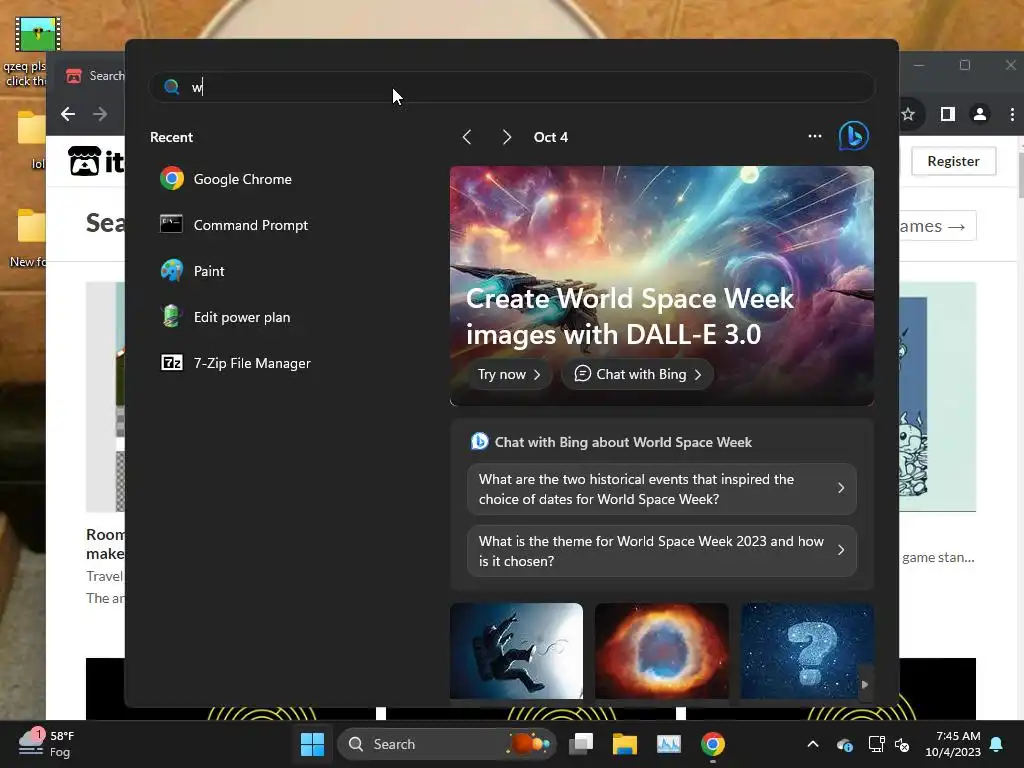
Task: Click the Chat with Bing button
Action: [x=637, y=374]
